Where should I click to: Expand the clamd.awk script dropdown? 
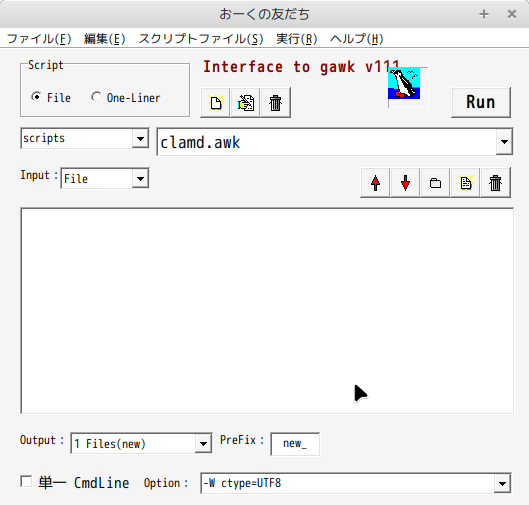click(504, 142)
